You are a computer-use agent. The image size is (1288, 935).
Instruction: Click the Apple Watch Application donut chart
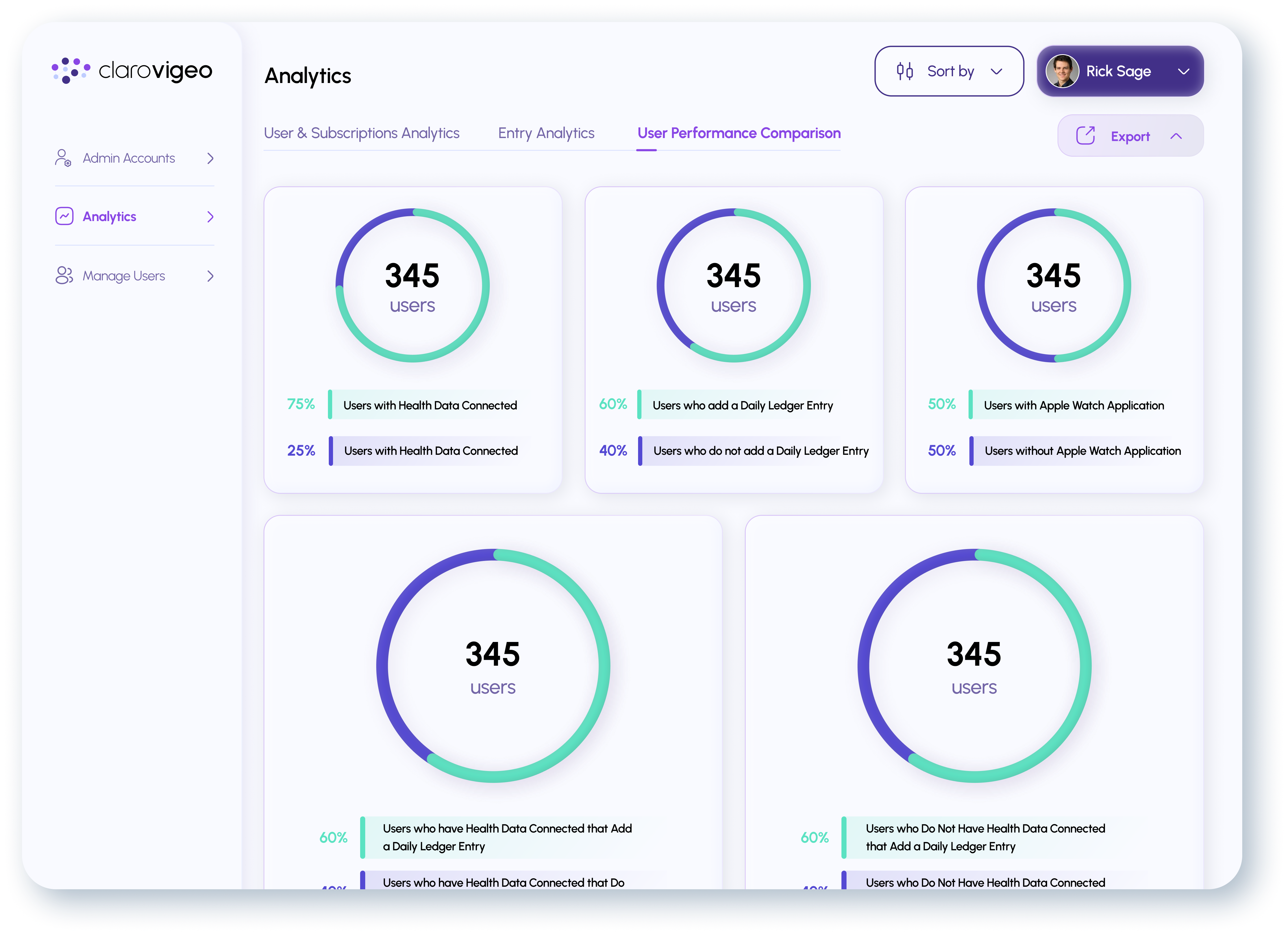(1054, 285)
